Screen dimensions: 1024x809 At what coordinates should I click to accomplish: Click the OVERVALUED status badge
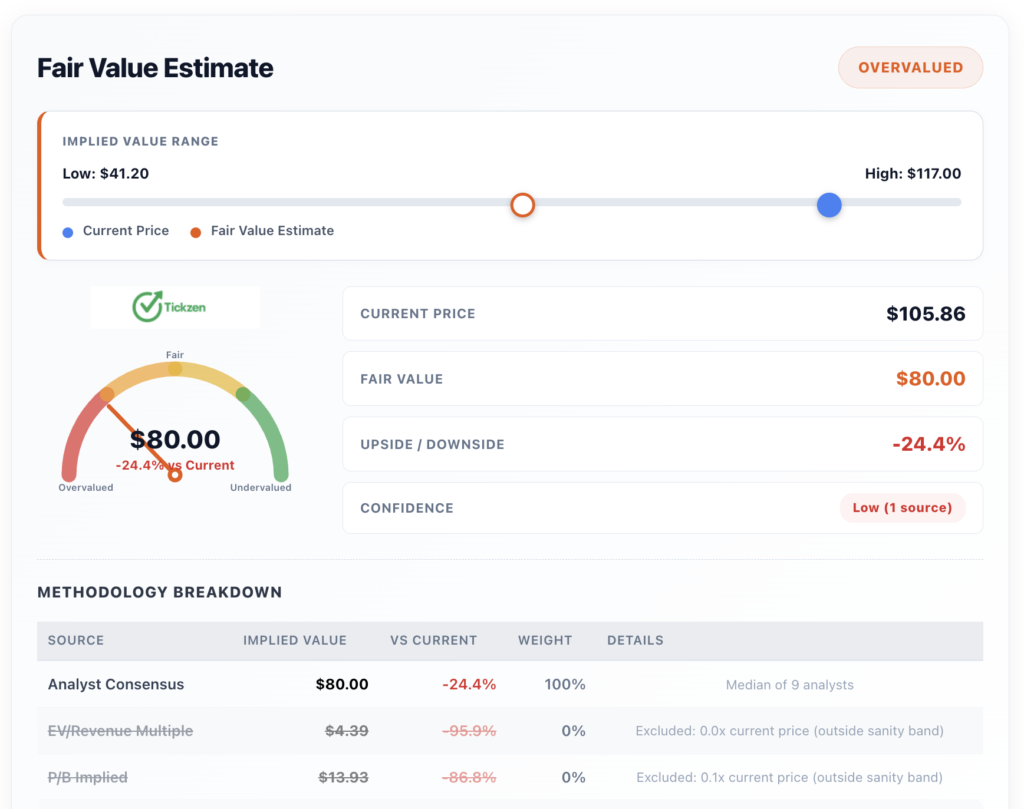click(910, 67)
